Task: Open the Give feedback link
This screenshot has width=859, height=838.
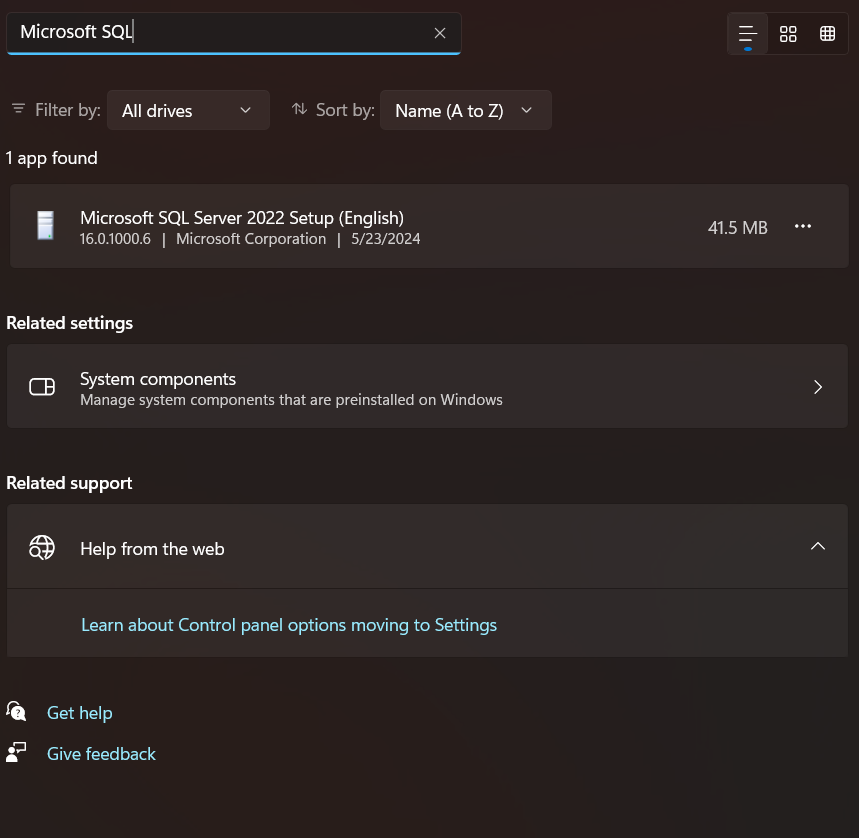Action: (101, 754)
